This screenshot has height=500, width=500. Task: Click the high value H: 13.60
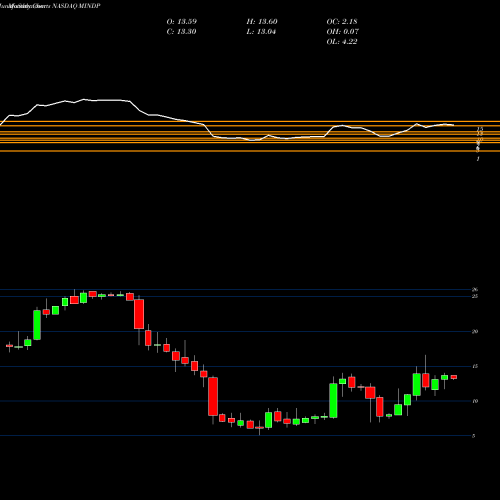point(262,22)
